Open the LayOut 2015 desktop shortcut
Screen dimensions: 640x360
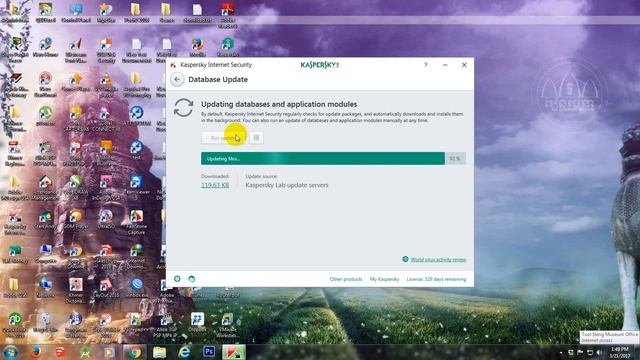point(106,288)
